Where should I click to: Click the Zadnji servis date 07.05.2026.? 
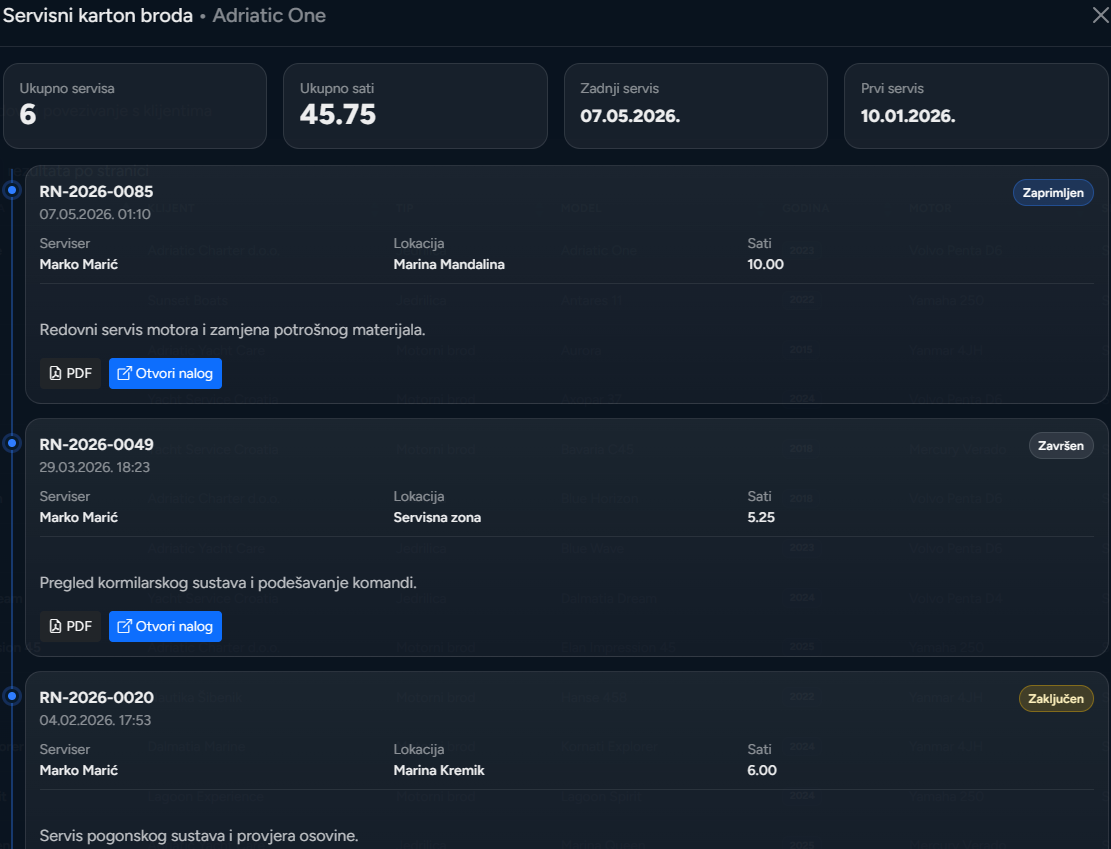[x=630, y=116]
